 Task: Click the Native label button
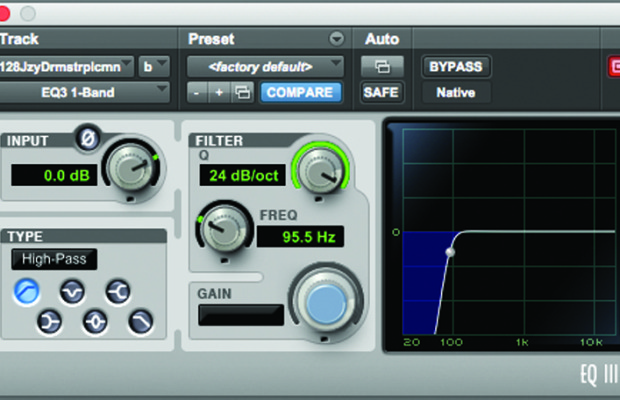click(456, 93)
